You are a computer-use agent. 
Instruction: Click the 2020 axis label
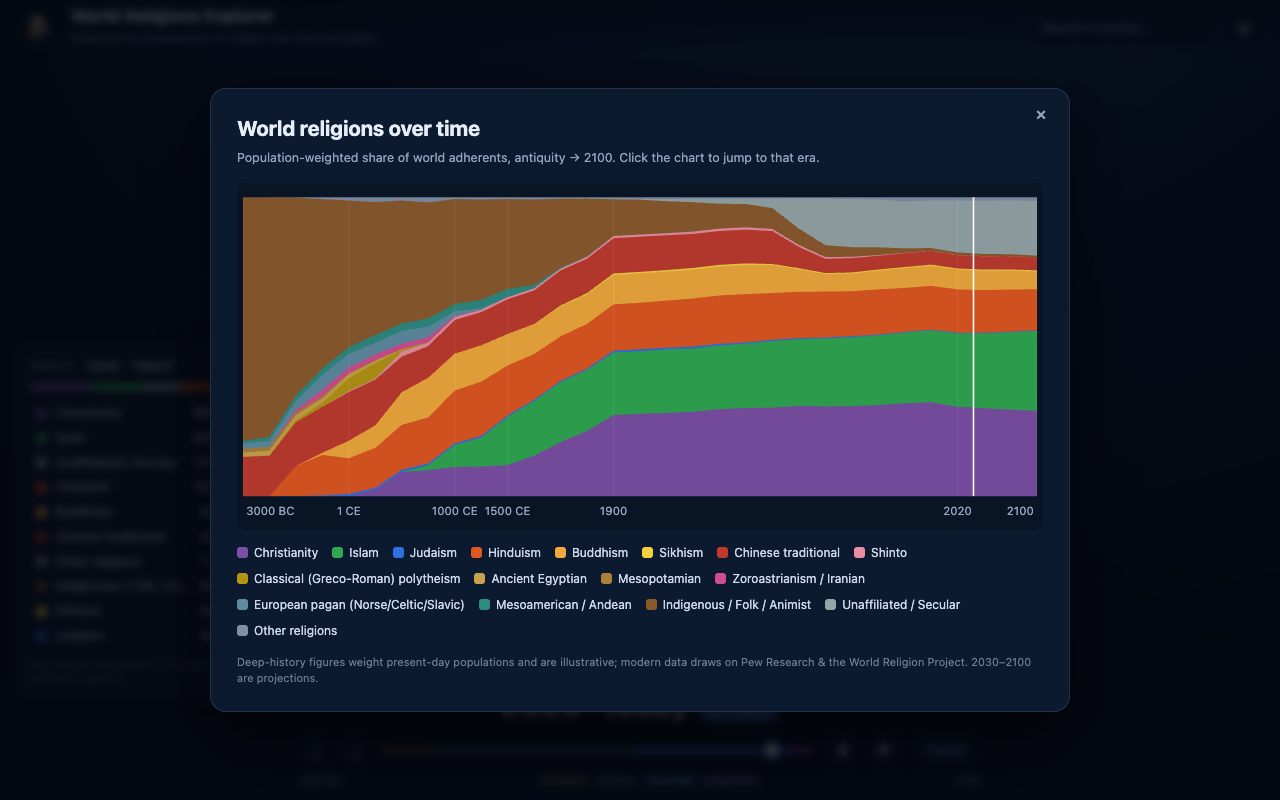958,511
